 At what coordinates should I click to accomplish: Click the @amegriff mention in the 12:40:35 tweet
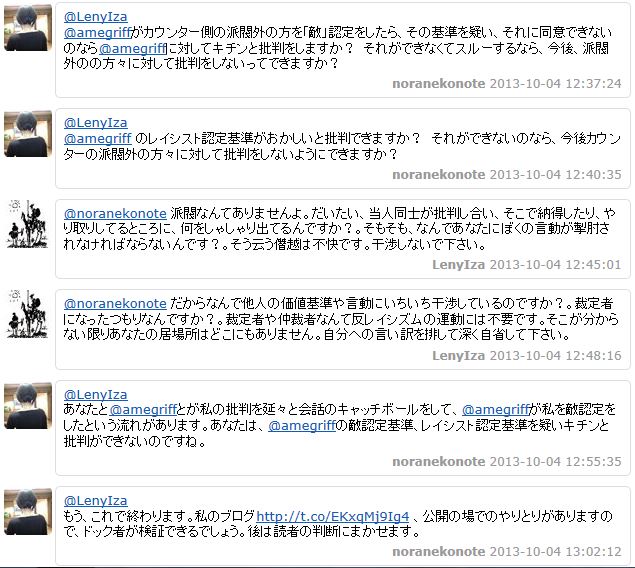(98, 138)
